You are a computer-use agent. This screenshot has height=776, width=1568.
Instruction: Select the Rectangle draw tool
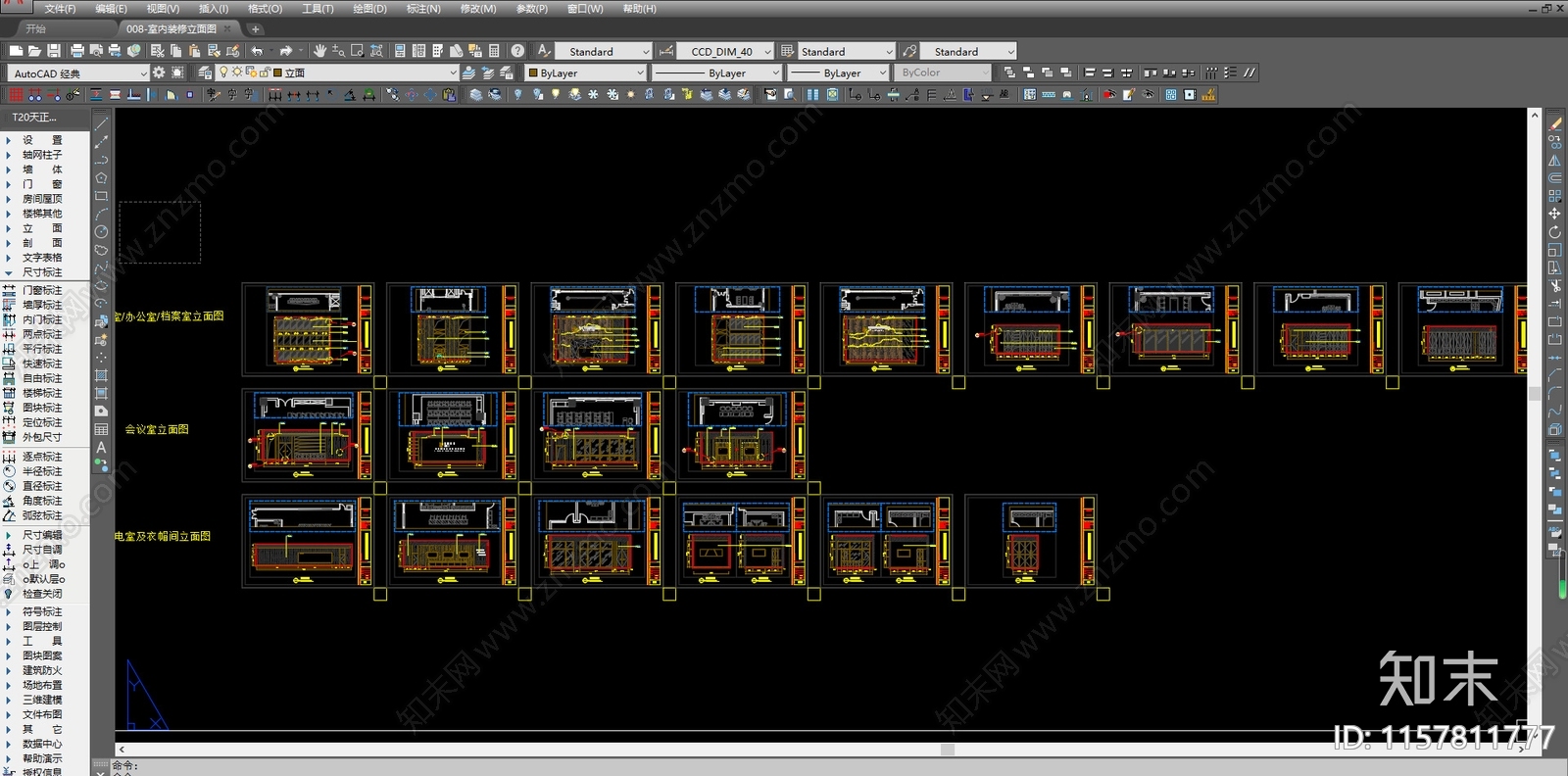click(101, 196)
